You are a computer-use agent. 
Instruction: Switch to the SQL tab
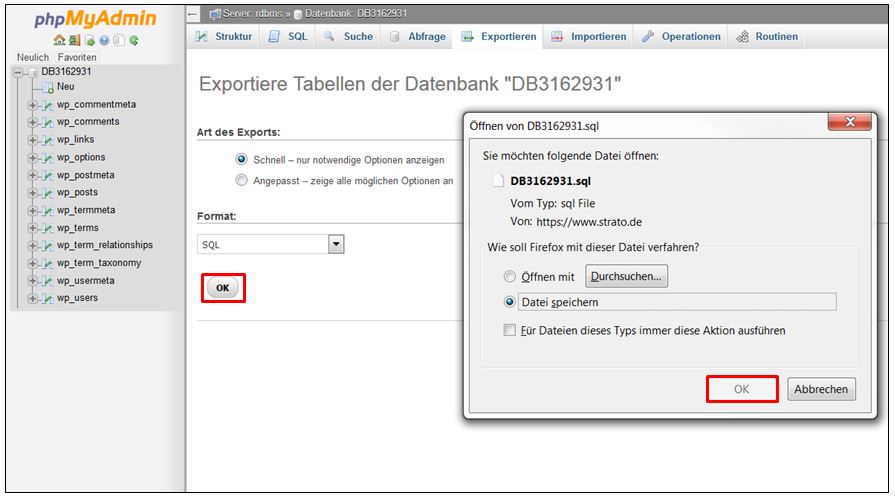pos(288,37)
